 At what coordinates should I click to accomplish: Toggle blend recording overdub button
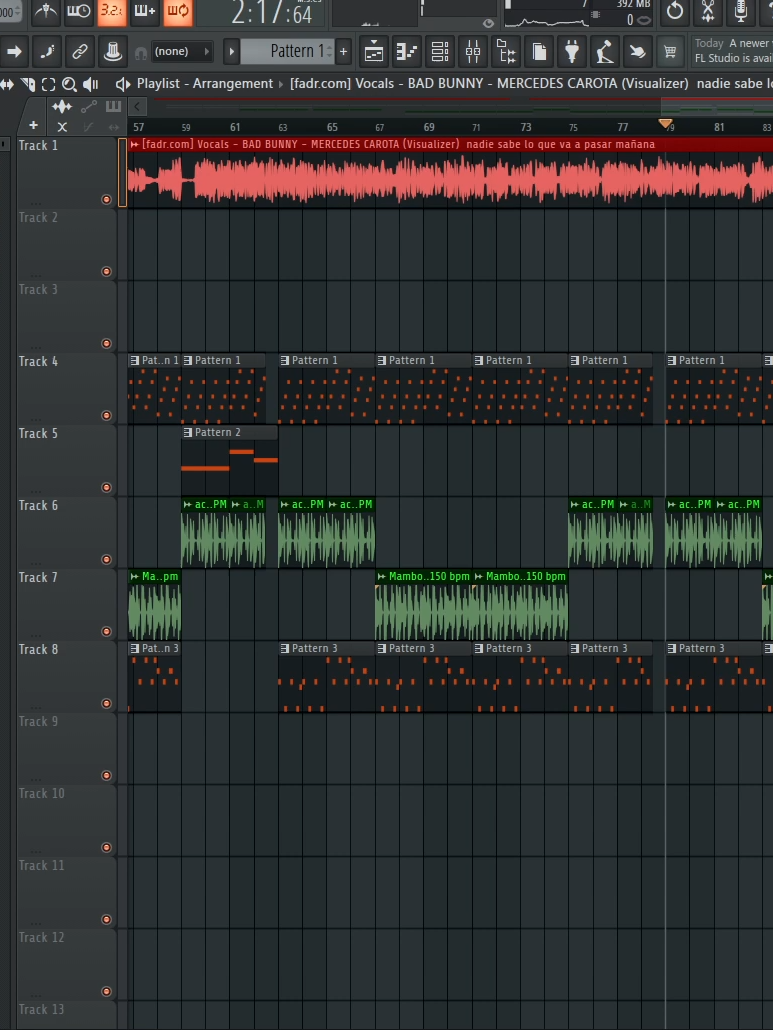coord(144,11)
